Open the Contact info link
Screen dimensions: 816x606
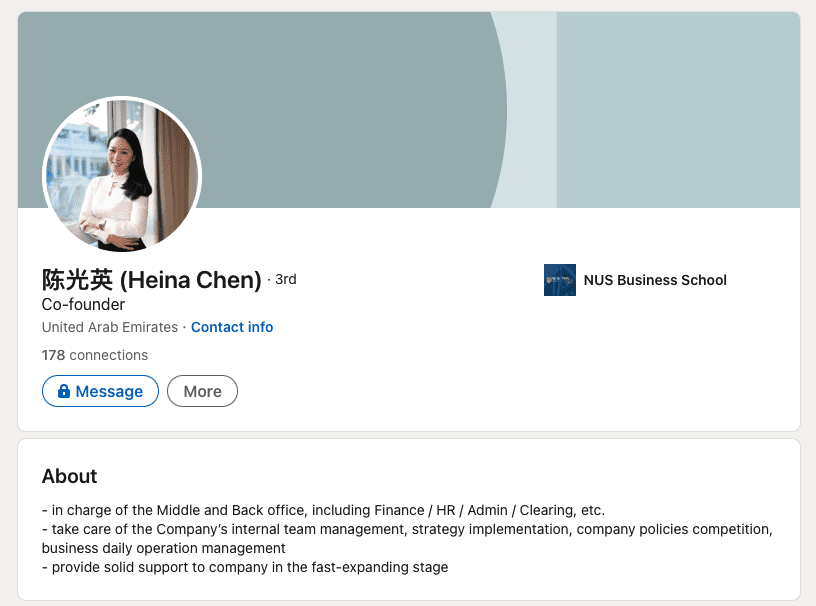[232, 327]
